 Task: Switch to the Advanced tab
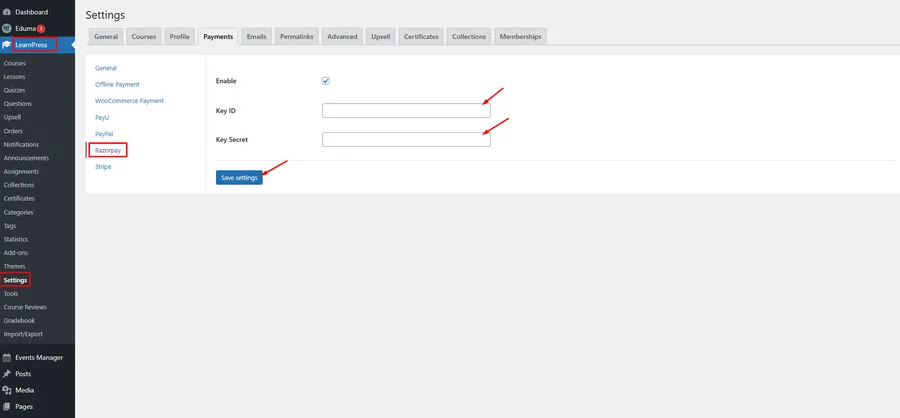[342, 36]
